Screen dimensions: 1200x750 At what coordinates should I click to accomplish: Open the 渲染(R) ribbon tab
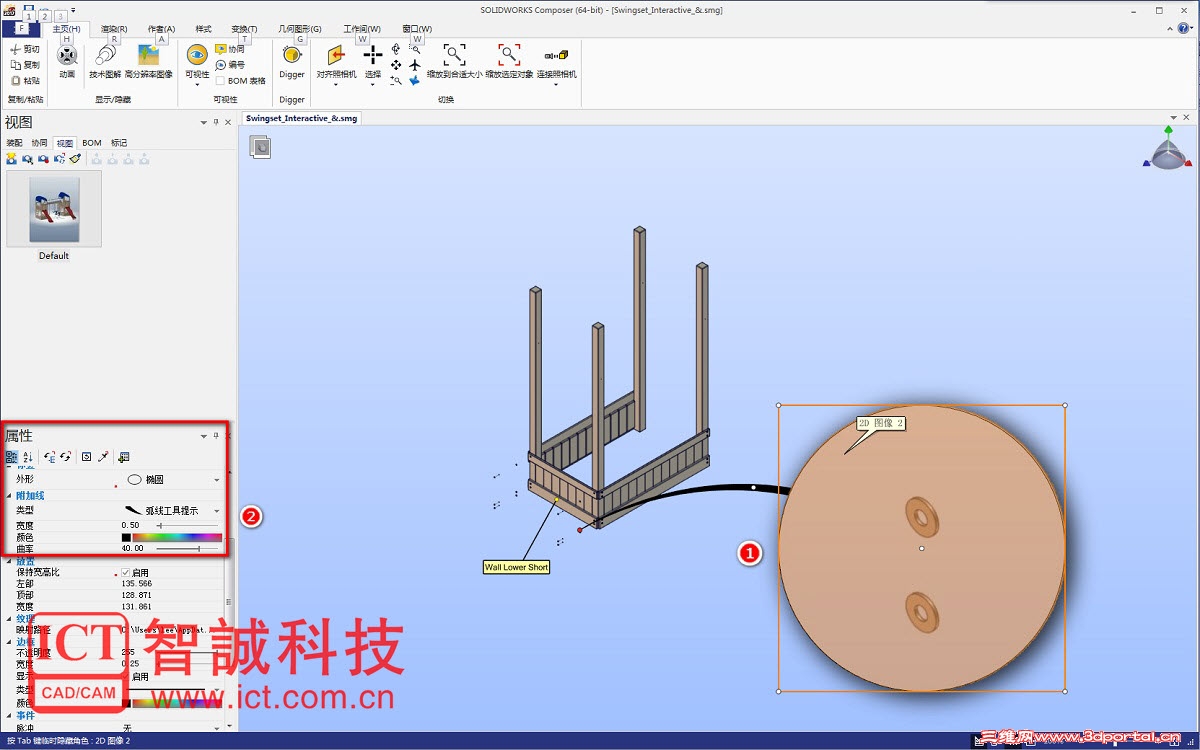click(x=114, y=29)
